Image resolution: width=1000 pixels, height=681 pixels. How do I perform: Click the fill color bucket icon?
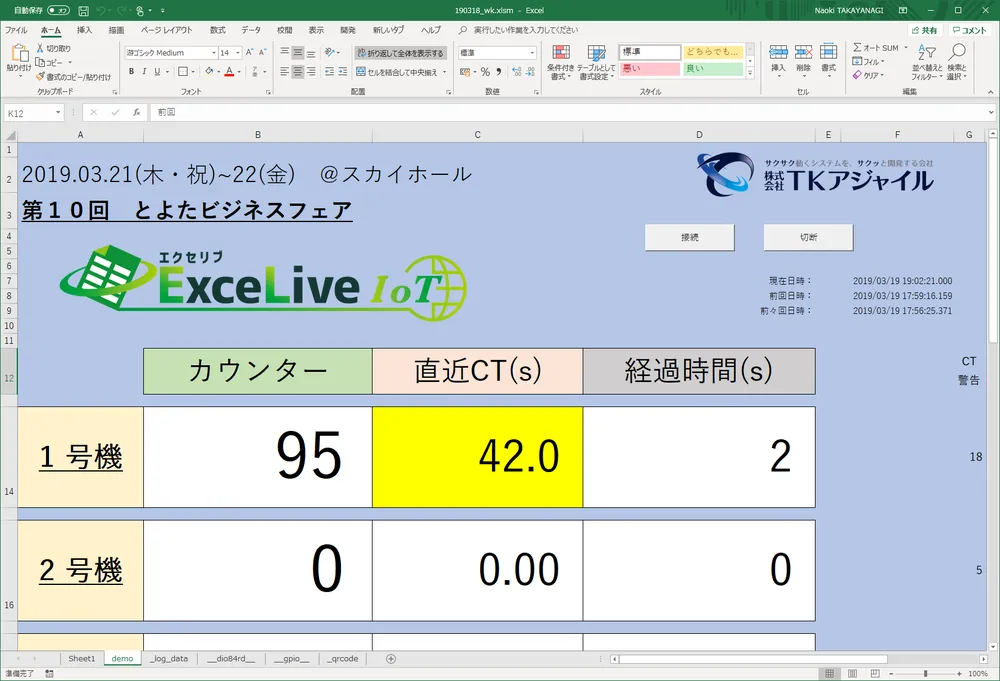click(x=209, y=71)
